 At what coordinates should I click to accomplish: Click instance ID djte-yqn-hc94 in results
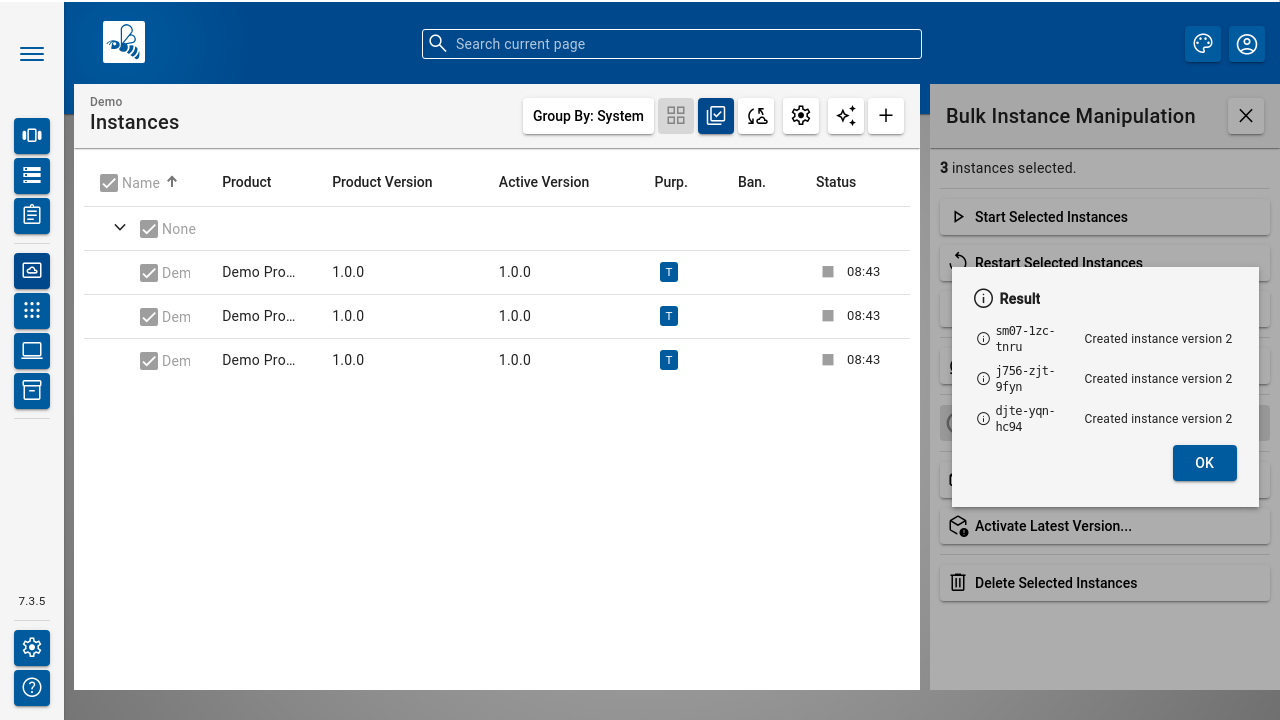pos(1026,419)
